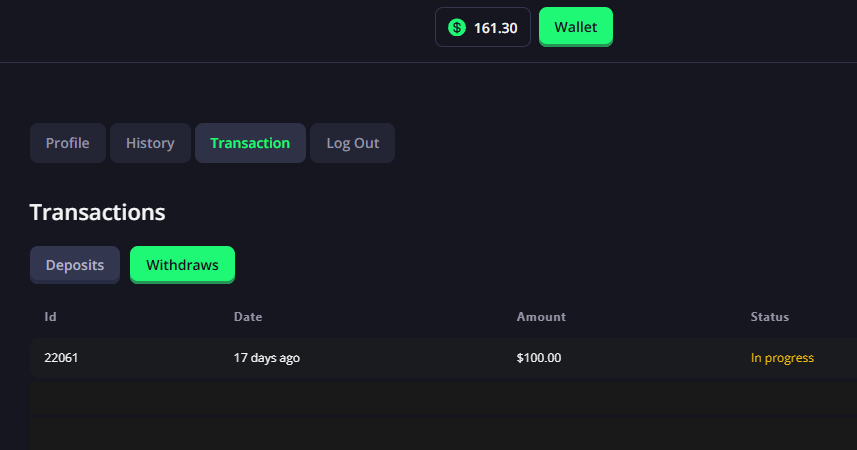Click the Date column header

[x=248, y=317]
